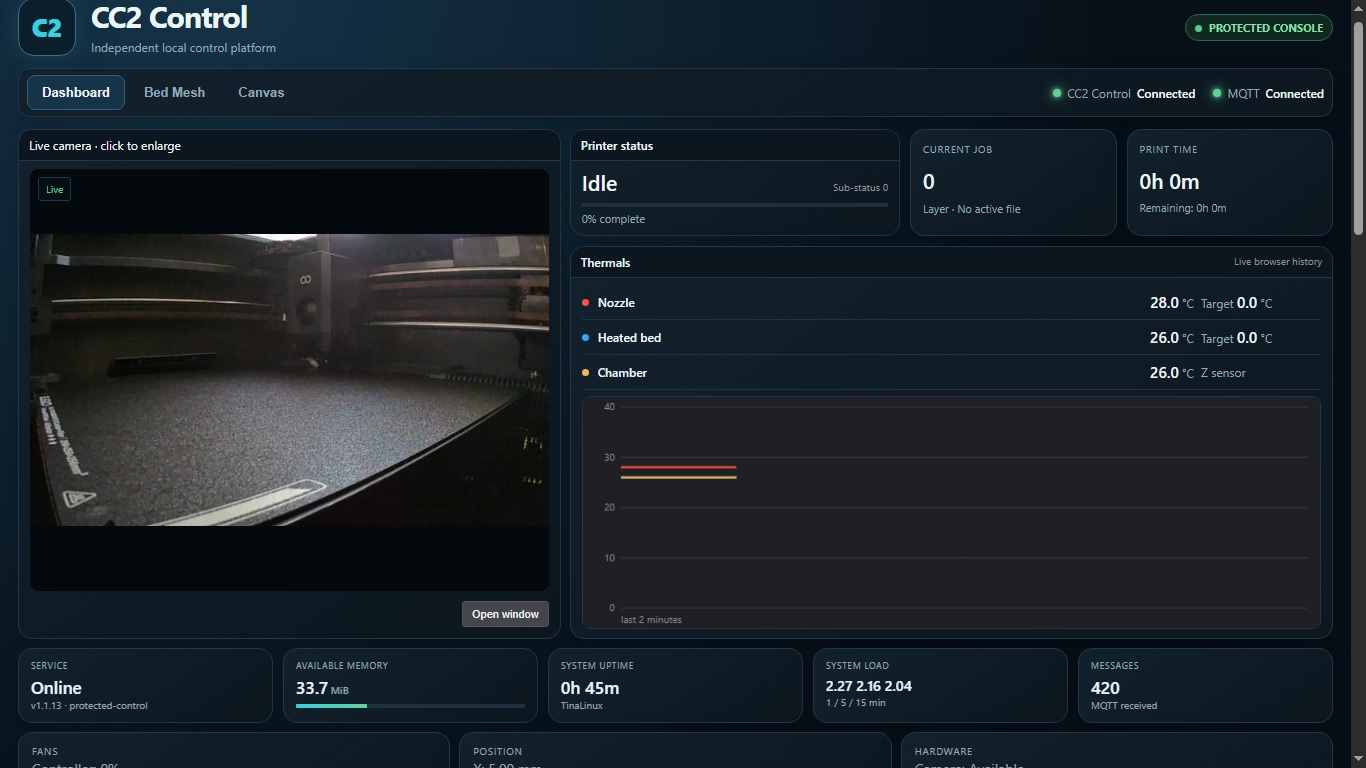Click the yellow Chamber legend dot
The height and width of the screenshot is (768, 1366).
tap(585, 373)
